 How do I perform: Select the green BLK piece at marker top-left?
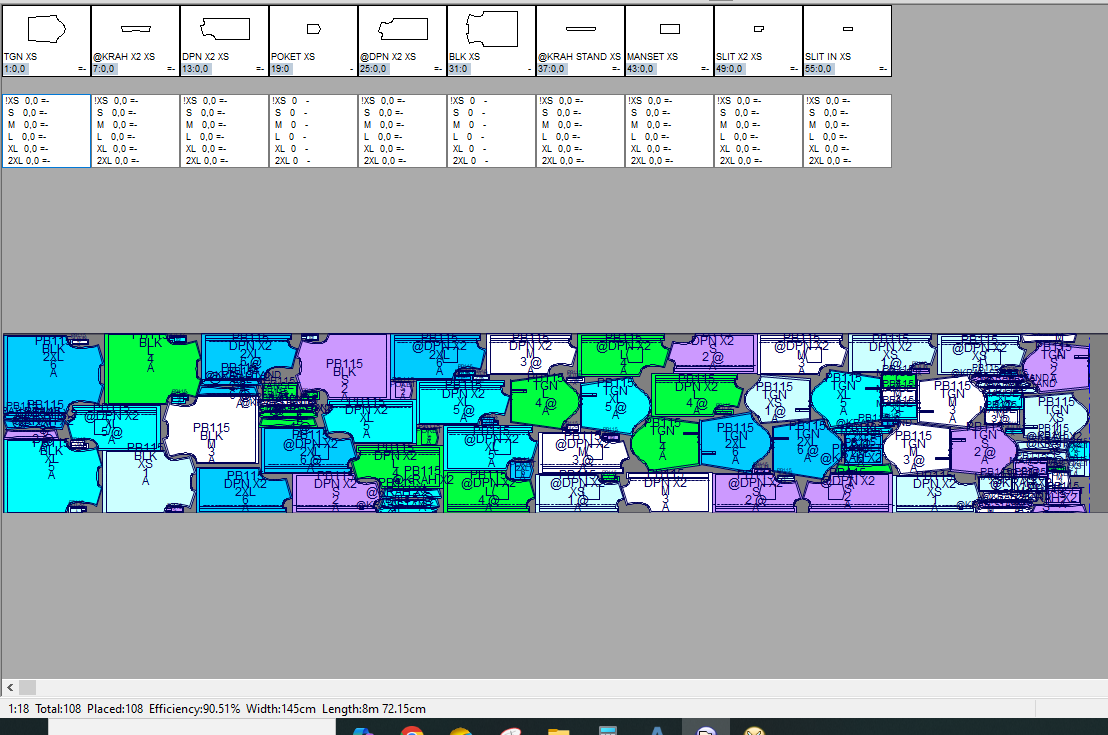coord(152,370)
